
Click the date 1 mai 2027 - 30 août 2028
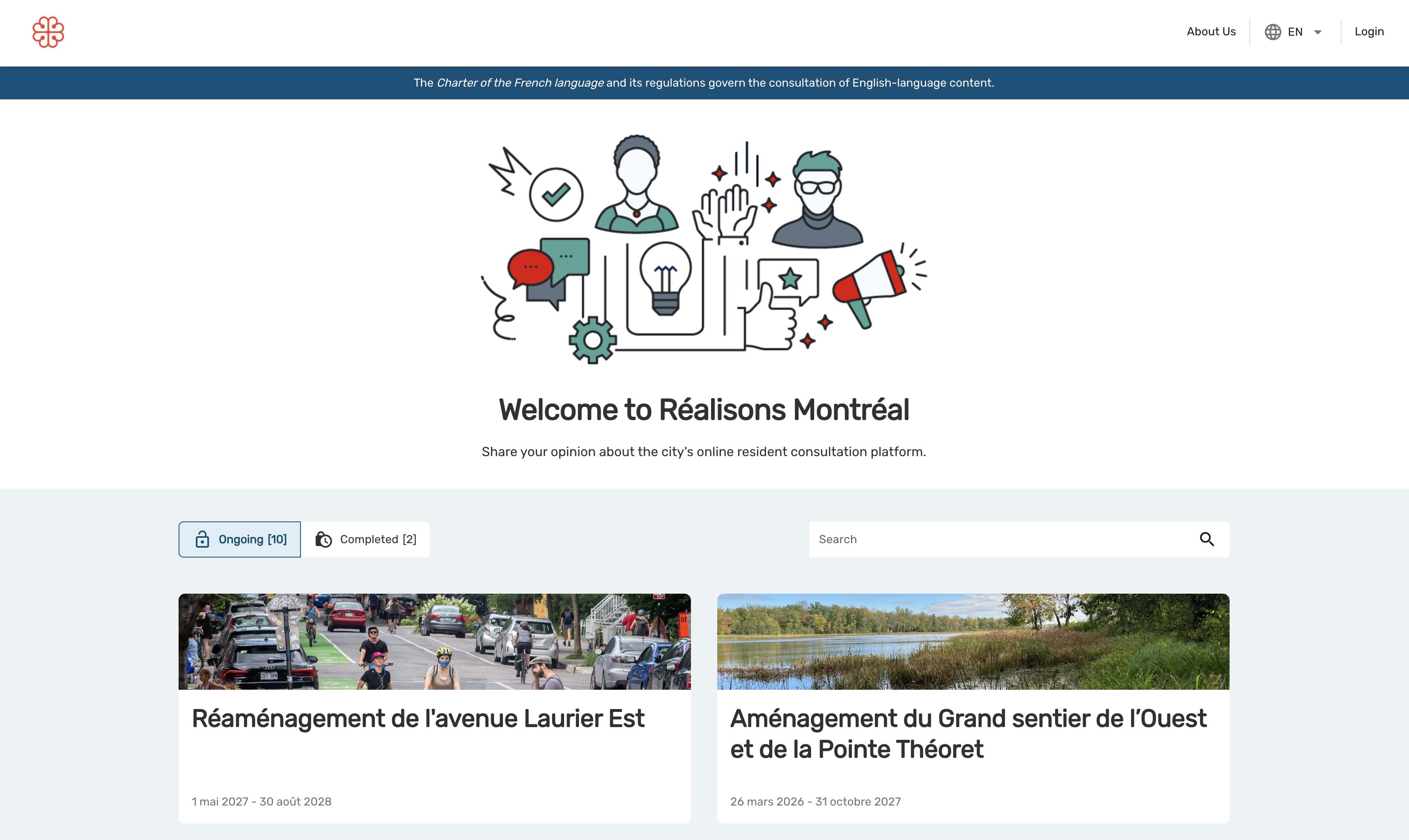[262, 801]
